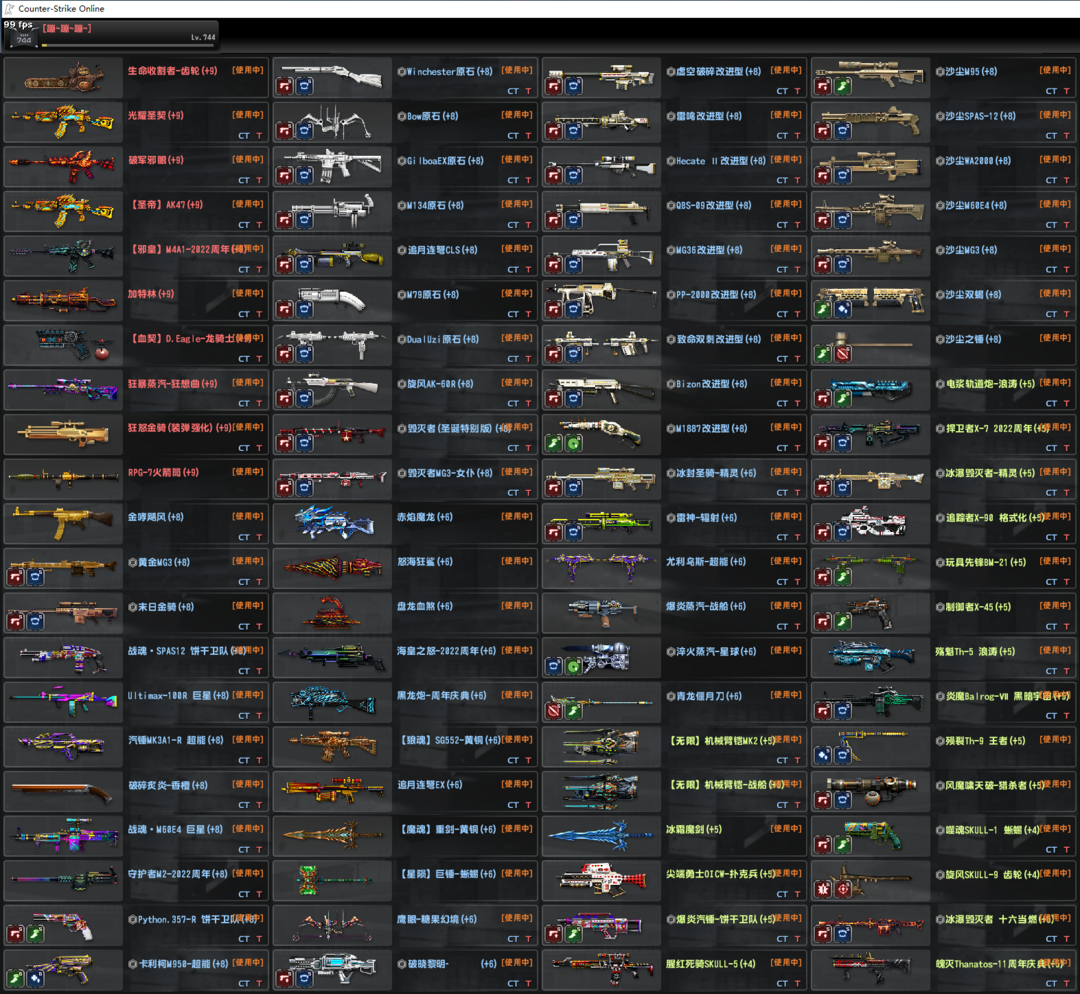
Task: Toggle CT team on 加特林 row
Action: coord(244,314)
